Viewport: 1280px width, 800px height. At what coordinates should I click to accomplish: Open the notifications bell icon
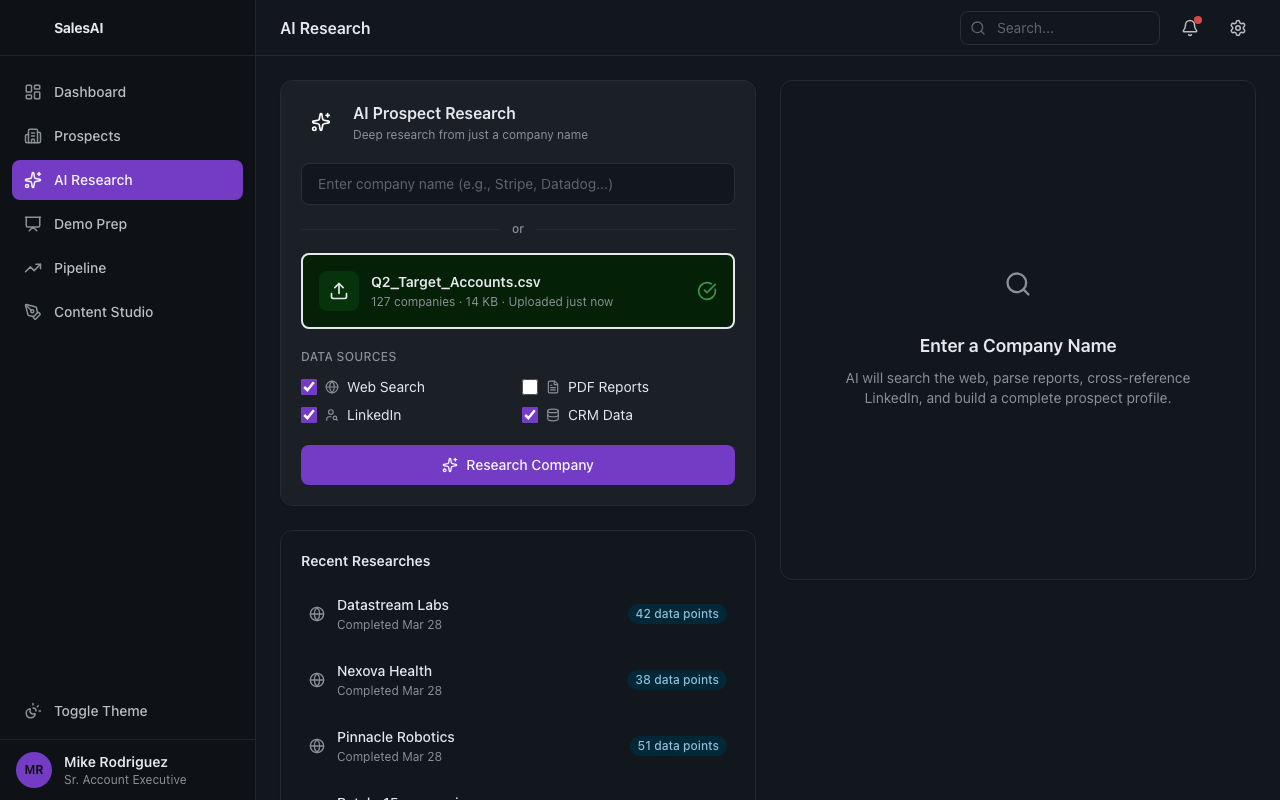(1189, 28)
